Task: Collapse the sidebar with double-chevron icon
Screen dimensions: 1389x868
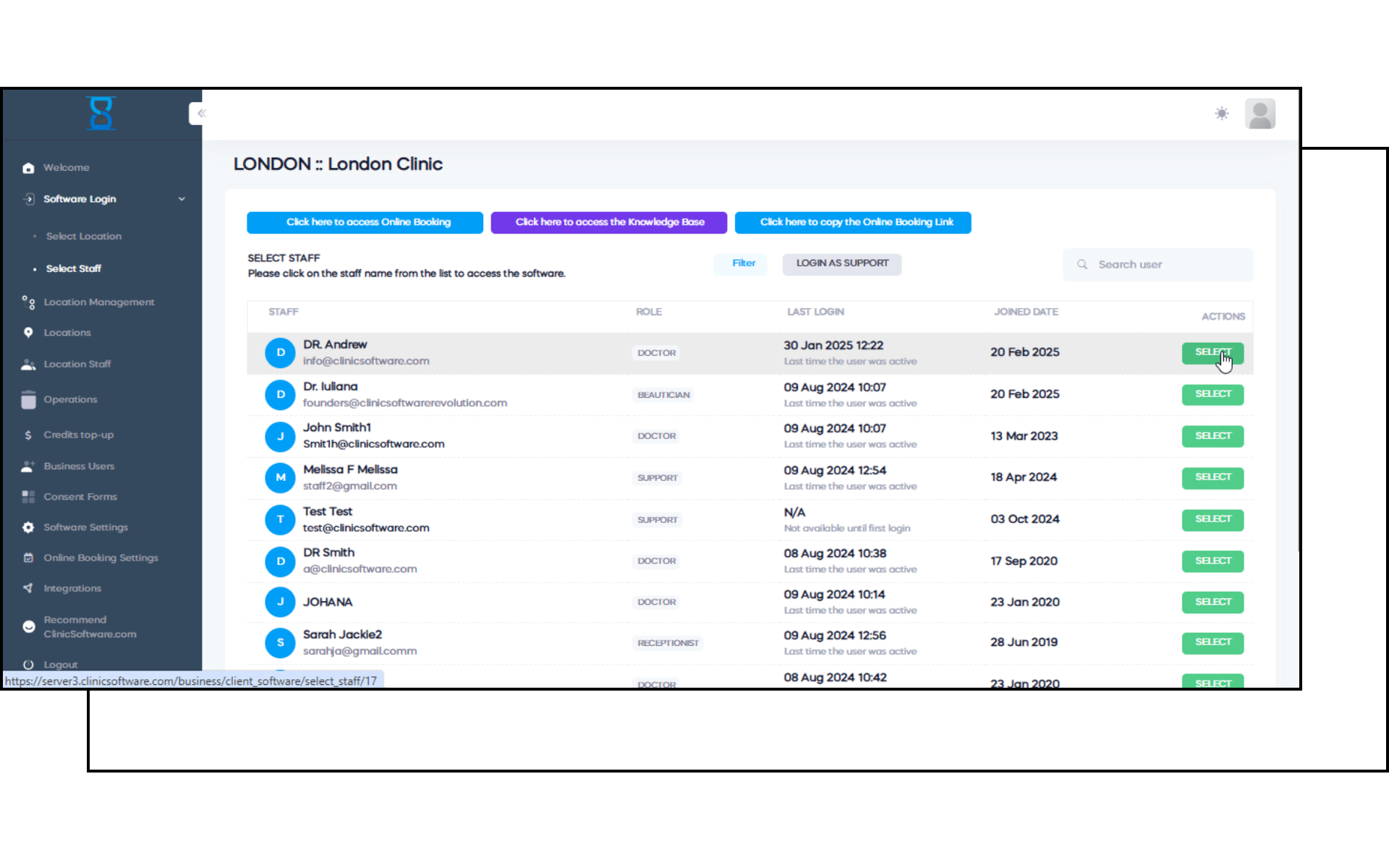Action: (x=201, y=114)
